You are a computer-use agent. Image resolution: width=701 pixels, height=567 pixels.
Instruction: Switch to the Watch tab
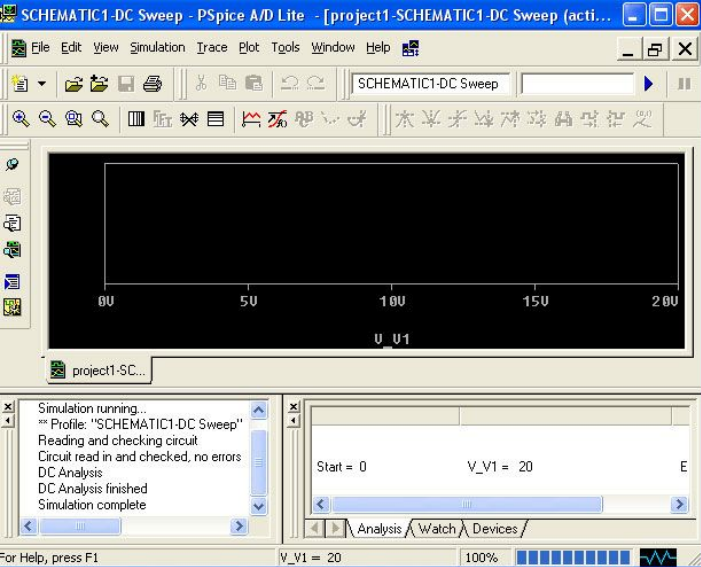click(x=437, y=529)
